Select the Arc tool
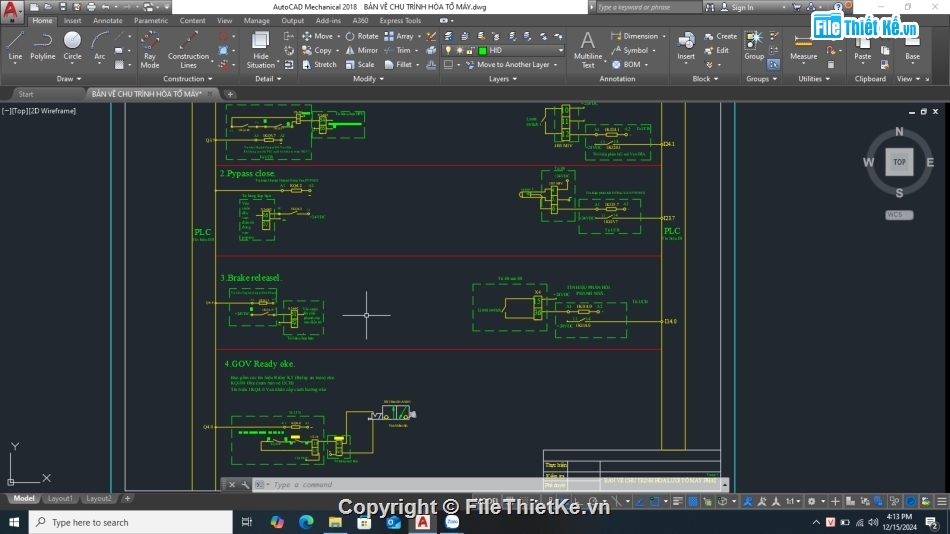 click(99, 47)
